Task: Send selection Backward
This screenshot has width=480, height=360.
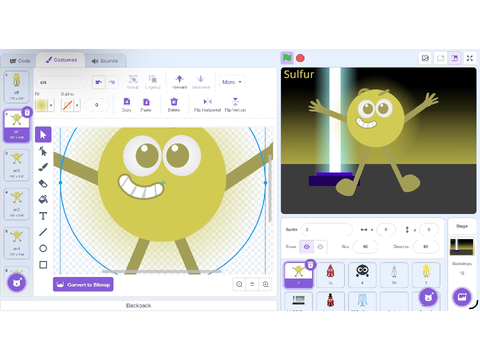Action: (201, 82)
